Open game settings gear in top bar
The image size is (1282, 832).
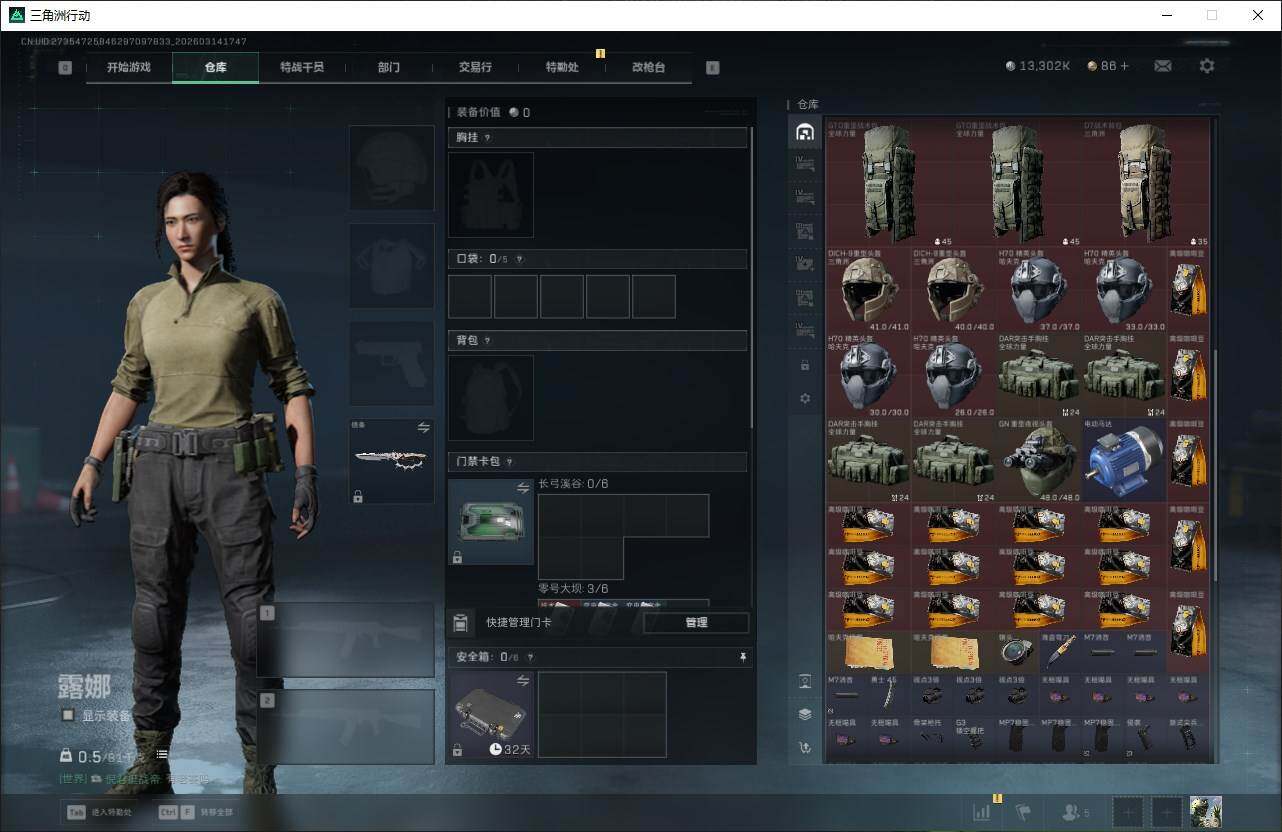click(1207, 66)
